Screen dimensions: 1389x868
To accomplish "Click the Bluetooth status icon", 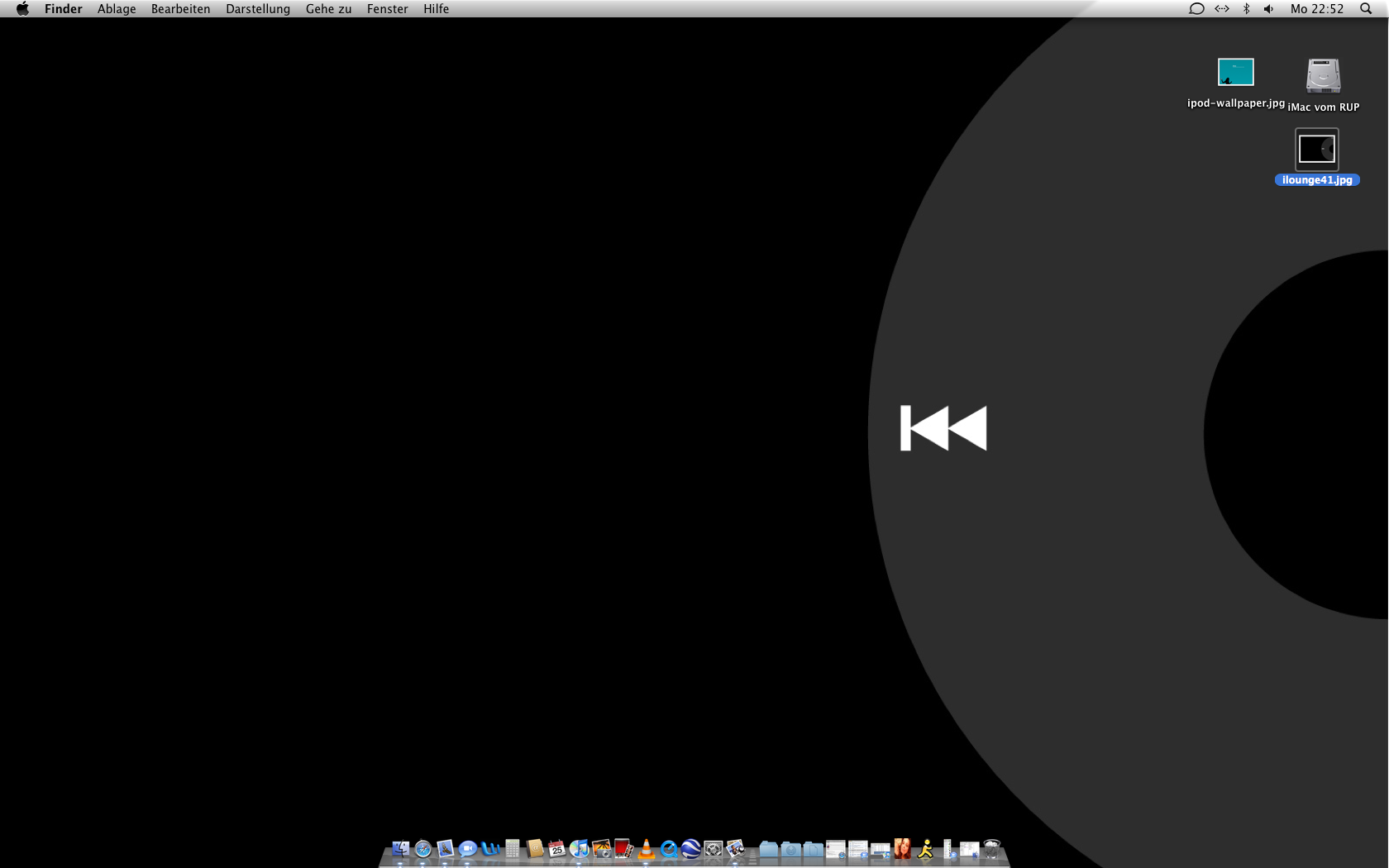I will coord(1246,9).
